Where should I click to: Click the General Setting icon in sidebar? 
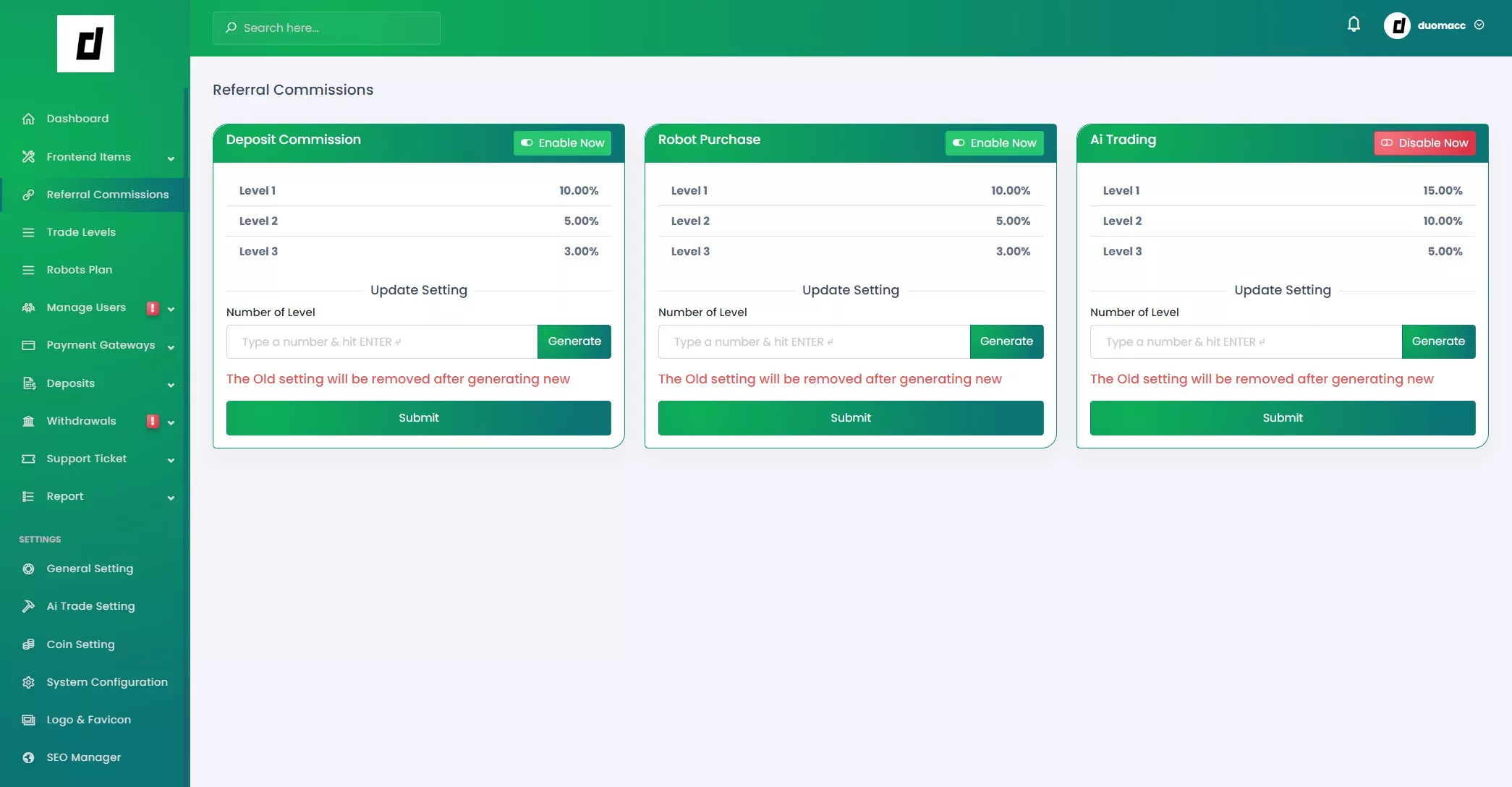pyautogui.click(x=28, y=569)
